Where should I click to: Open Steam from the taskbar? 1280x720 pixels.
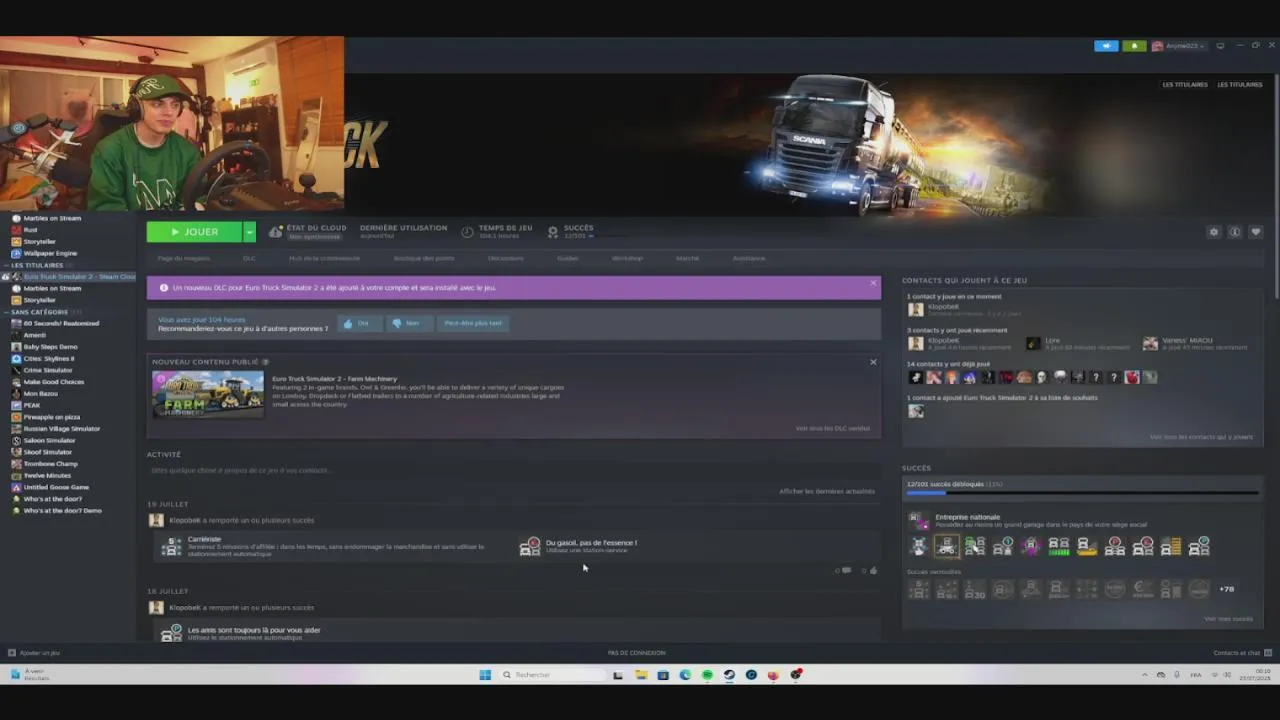click(729, 675)
